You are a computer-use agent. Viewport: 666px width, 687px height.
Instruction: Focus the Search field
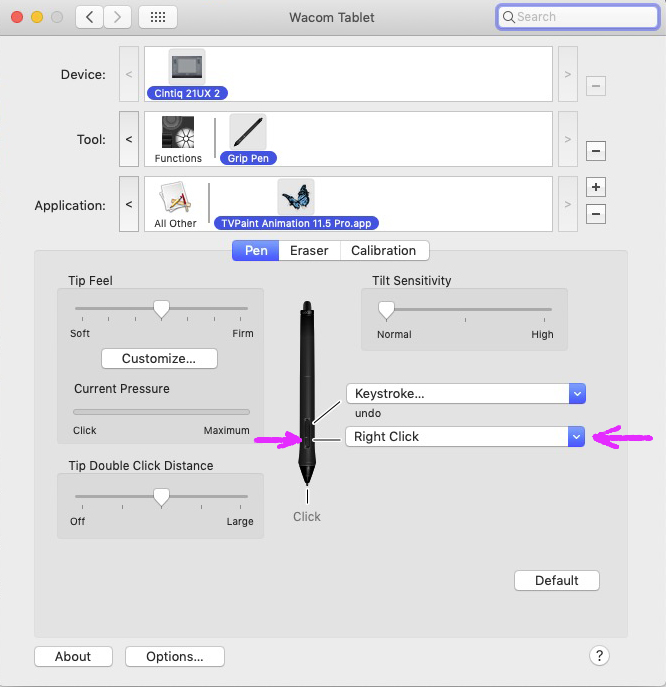578,17
